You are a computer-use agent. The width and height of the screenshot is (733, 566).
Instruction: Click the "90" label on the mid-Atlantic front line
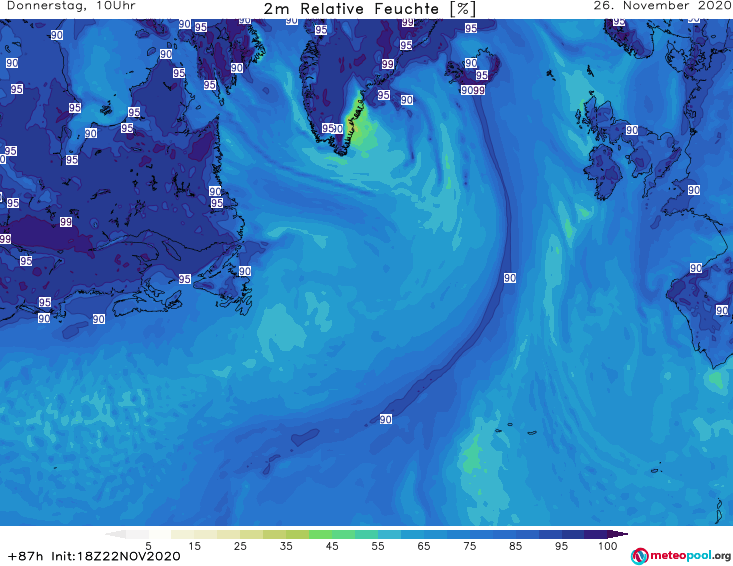[x=510, y=278]
